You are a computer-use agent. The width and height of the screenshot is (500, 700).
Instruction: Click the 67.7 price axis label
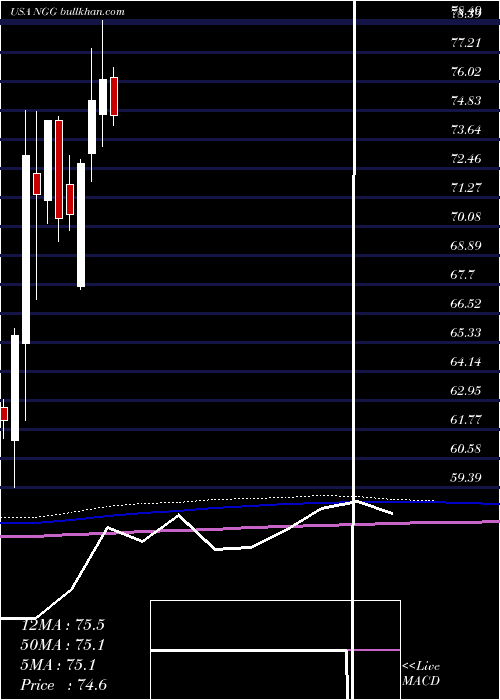(x=462, y=275)
